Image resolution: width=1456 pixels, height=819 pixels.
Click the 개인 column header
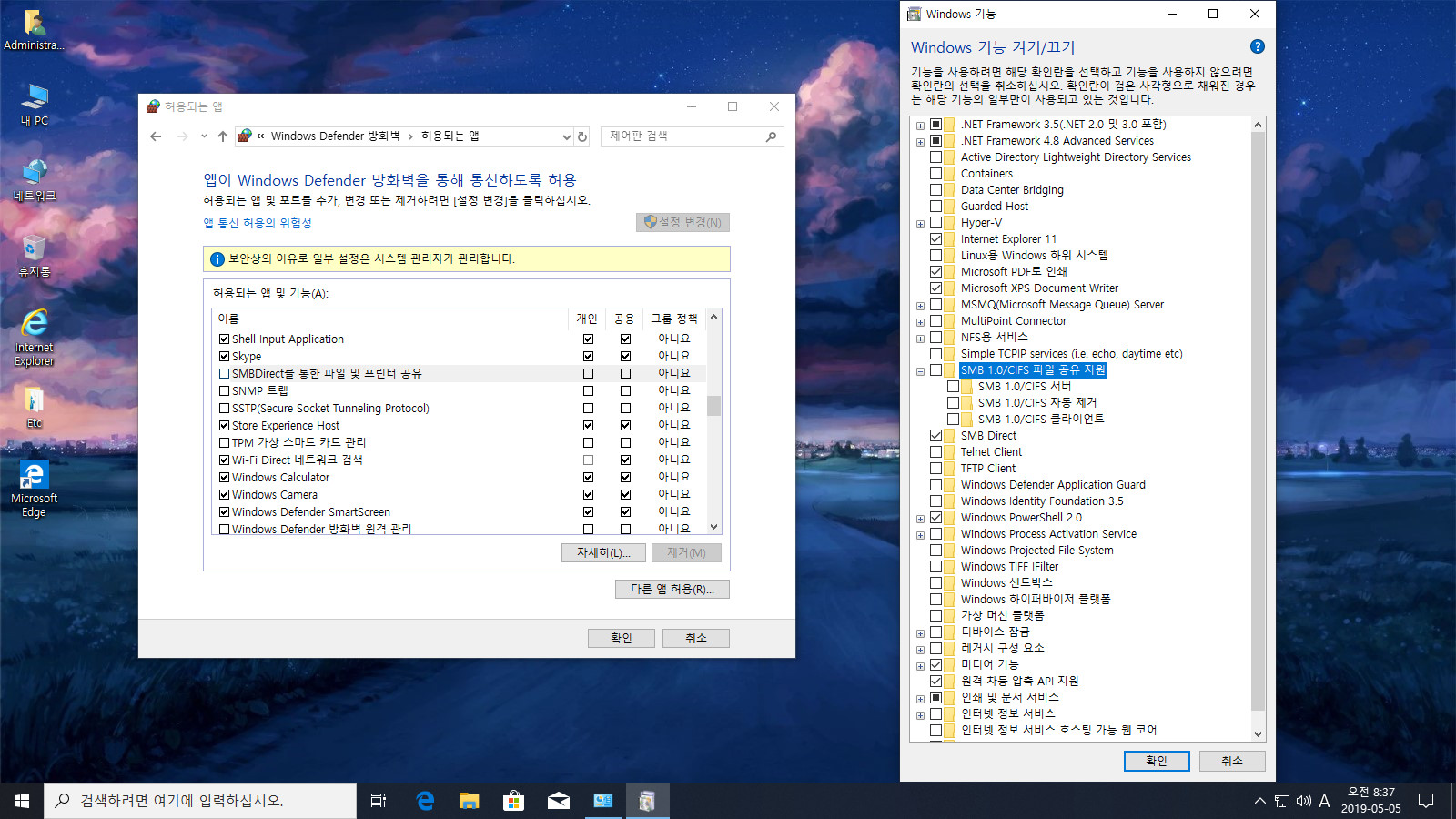click(x=588, y=318)
